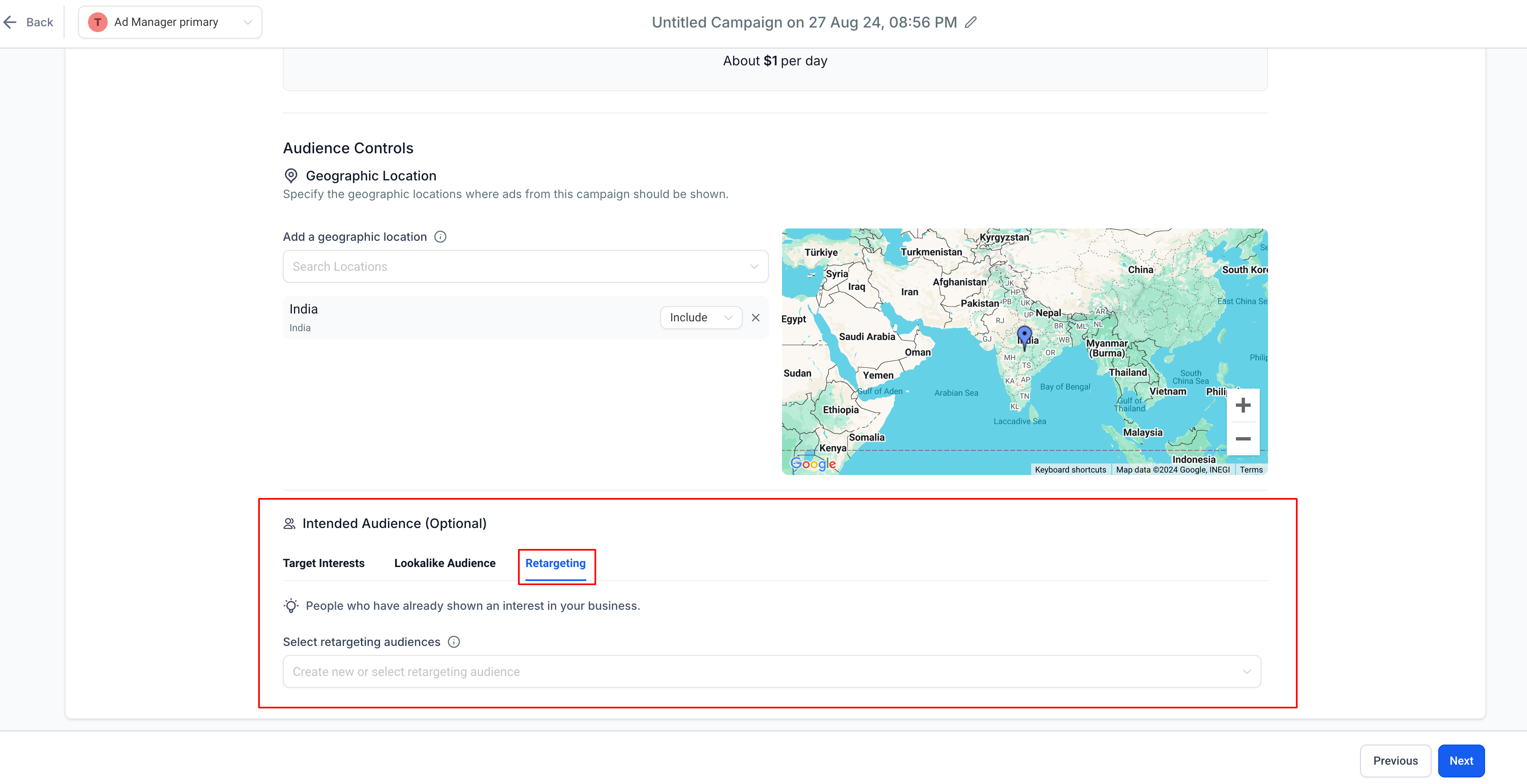Open the map Terms link
Image resolution: width=1527 pixels, height=784 pixels.
coord(1251,469)
